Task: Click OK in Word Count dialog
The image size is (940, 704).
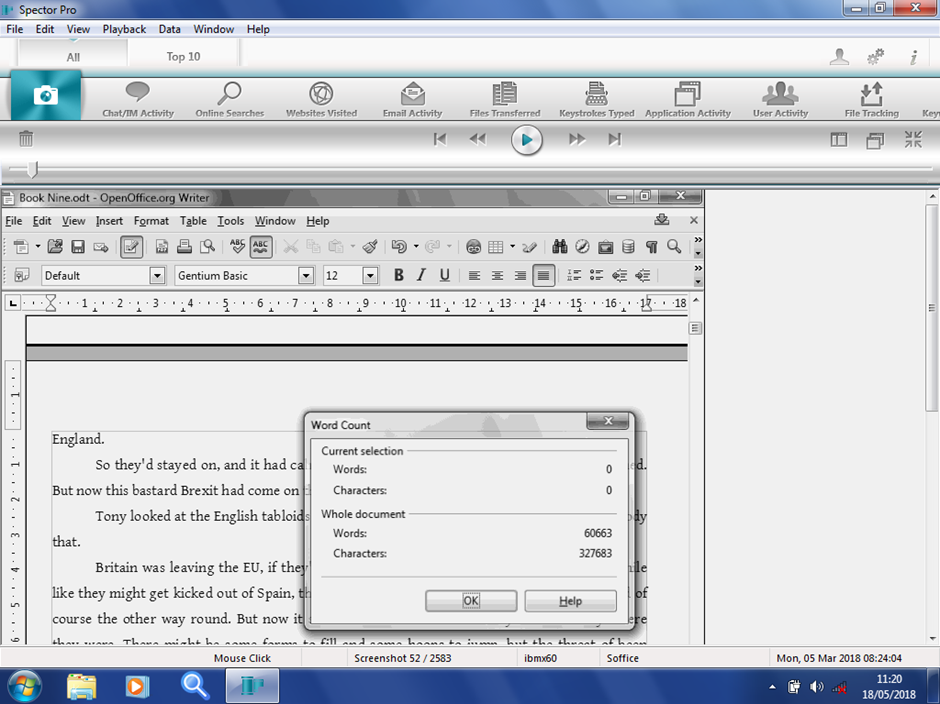Action: click(x=471, y=601)
